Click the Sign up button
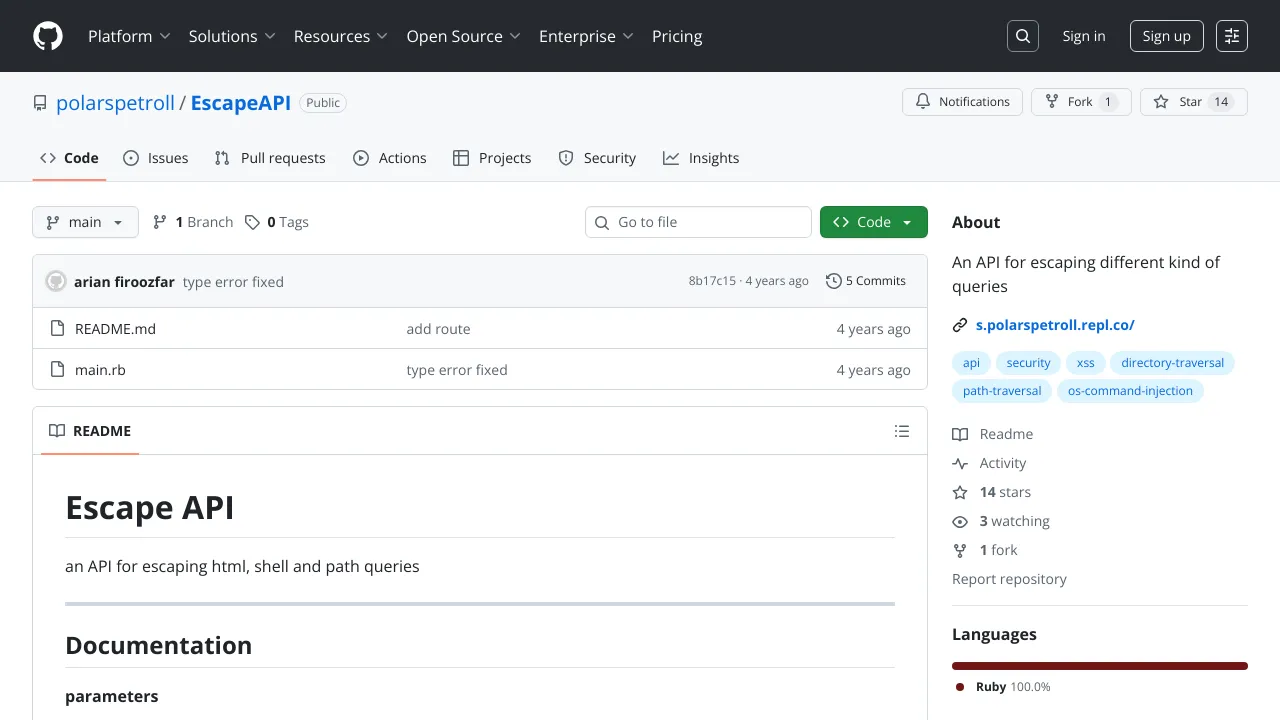 1167,36
